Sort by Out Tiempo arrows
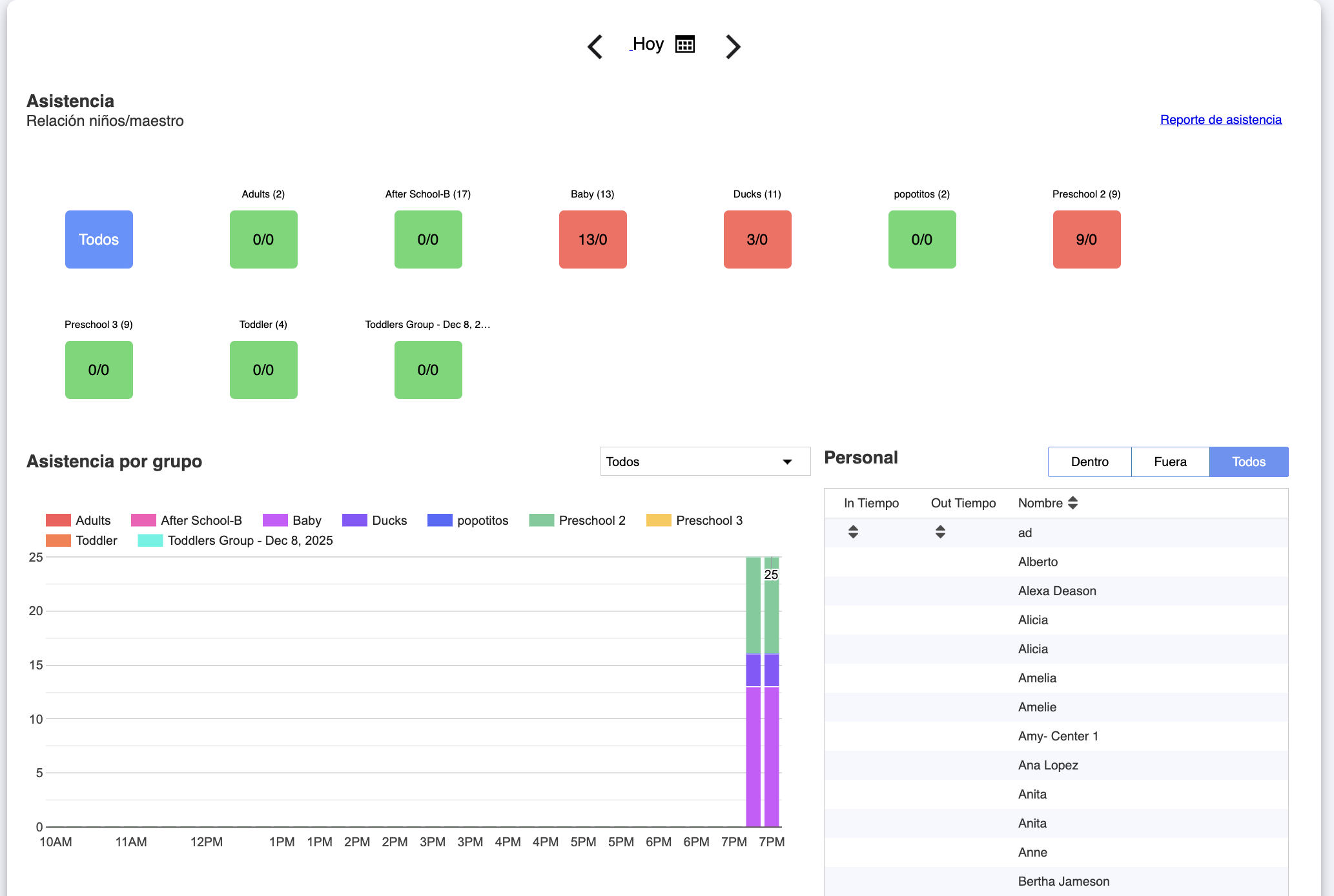This screenshot has height=896, width=1334. point(940,532)
